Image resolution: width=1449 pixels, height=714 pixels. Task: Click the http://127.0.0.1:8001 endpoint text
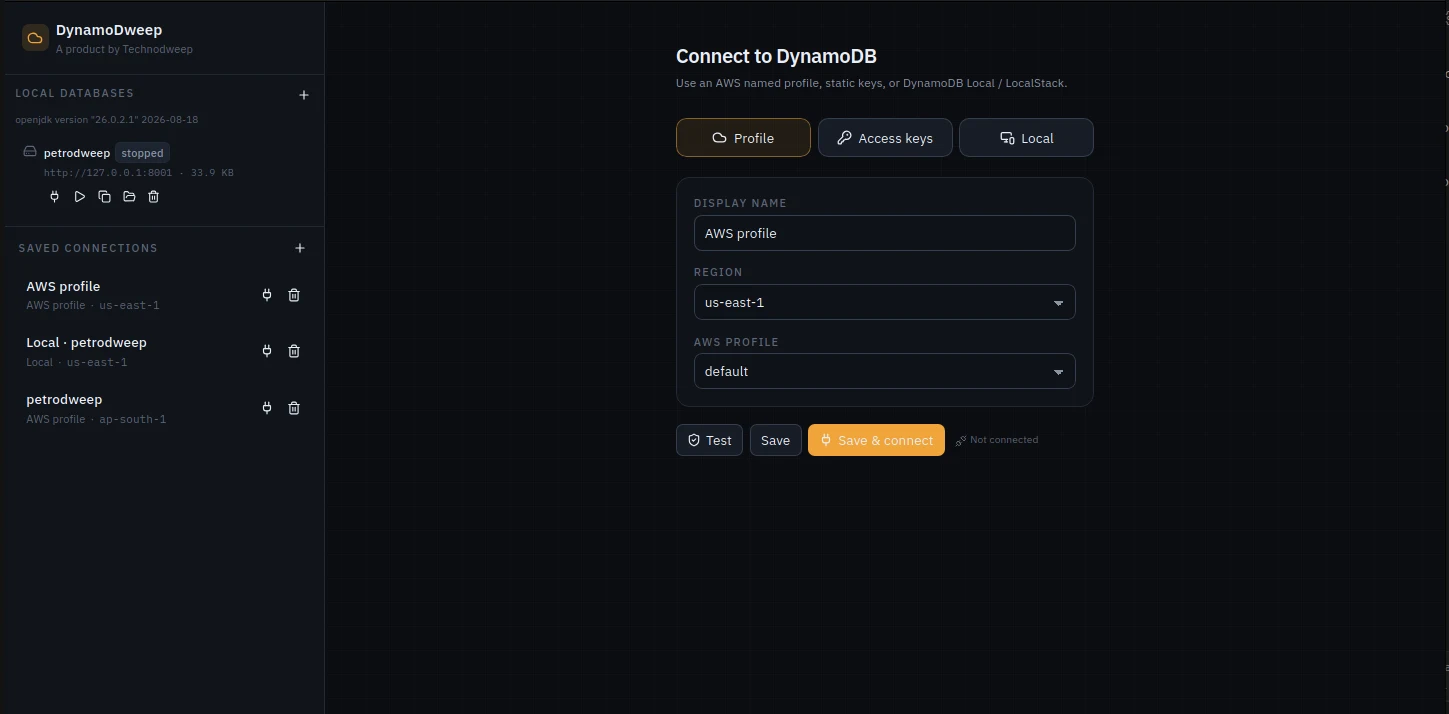click(x=108, y=173)
